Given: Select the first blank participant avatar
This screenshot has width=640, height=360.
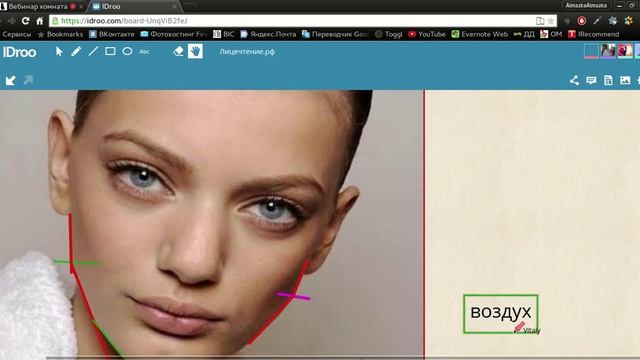Looking at the screenshot, I should click(x=591, y=51).
